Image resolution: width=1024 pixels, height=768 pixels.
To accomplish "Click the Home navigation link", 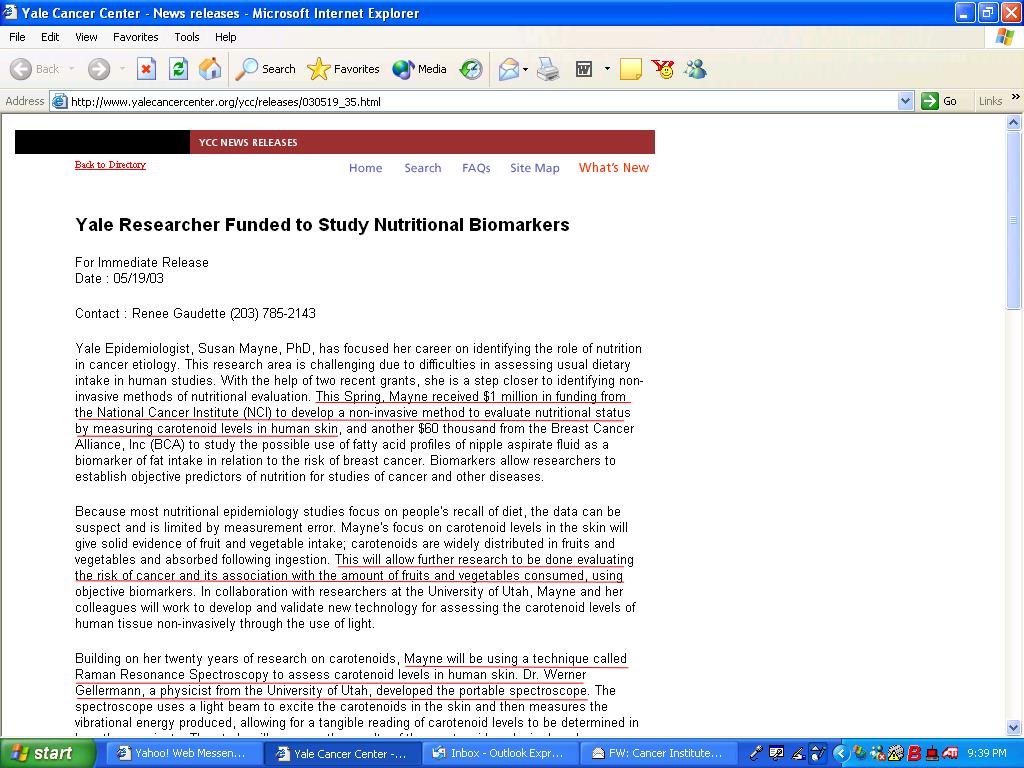I will point(366,168).
